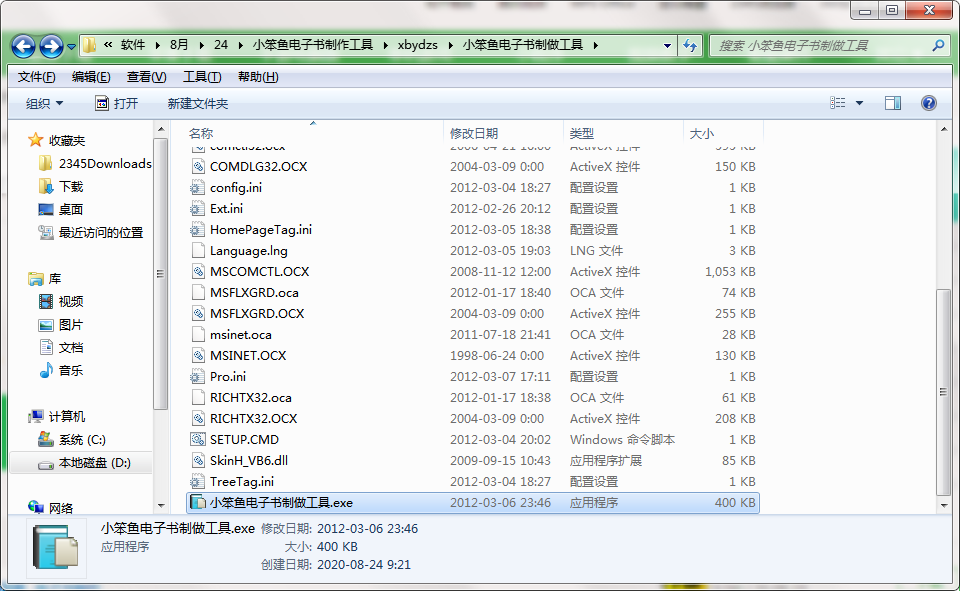Open the 工具(T) menu

pos(202,77)
